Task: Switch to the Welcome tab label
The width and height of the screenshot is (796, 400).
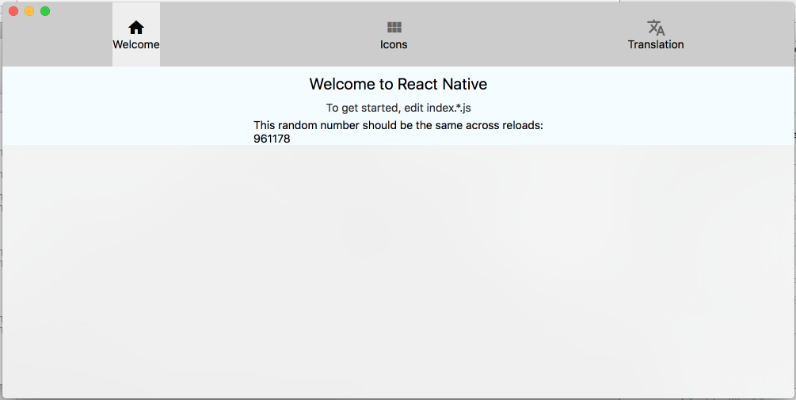Action: (x=136, y=45)
